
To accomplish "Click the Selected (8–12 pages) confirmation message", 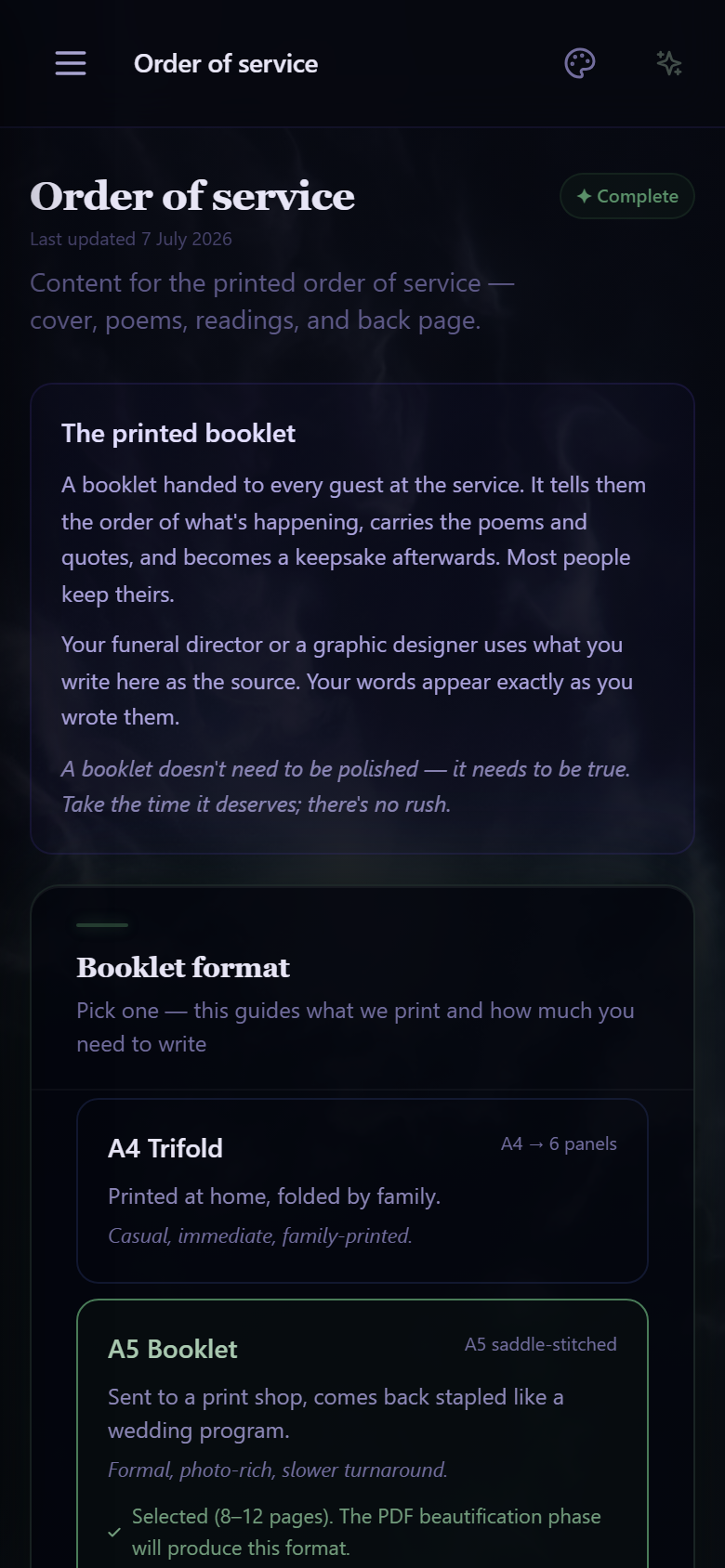I will click(366, 1532).
